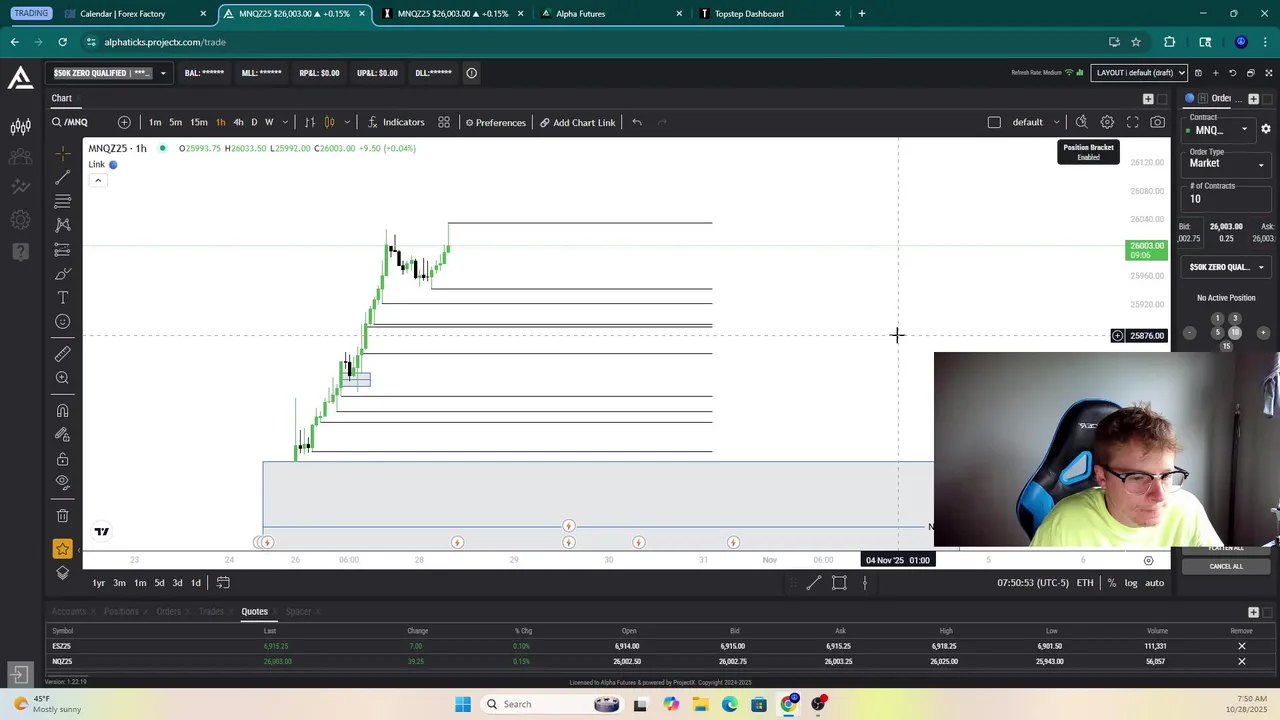Select the 5m timeframe
This screenshot has width=1280, height=720.
[175, 122]
